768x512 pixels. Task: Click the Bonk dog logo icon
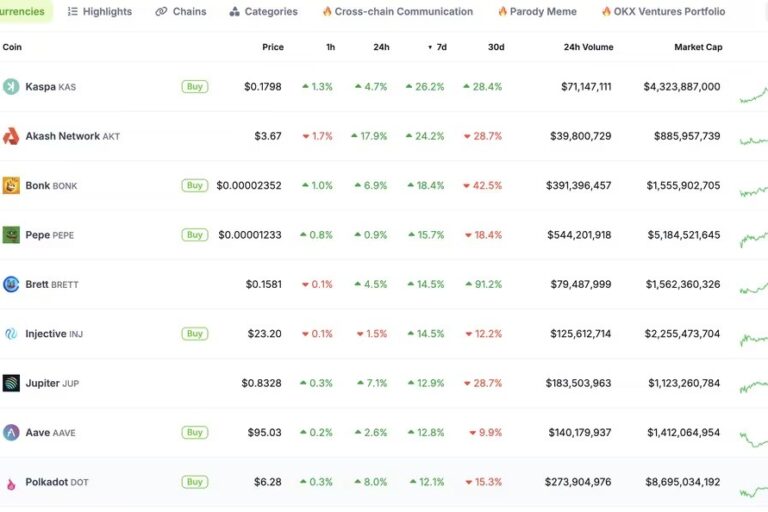(11, 186)
